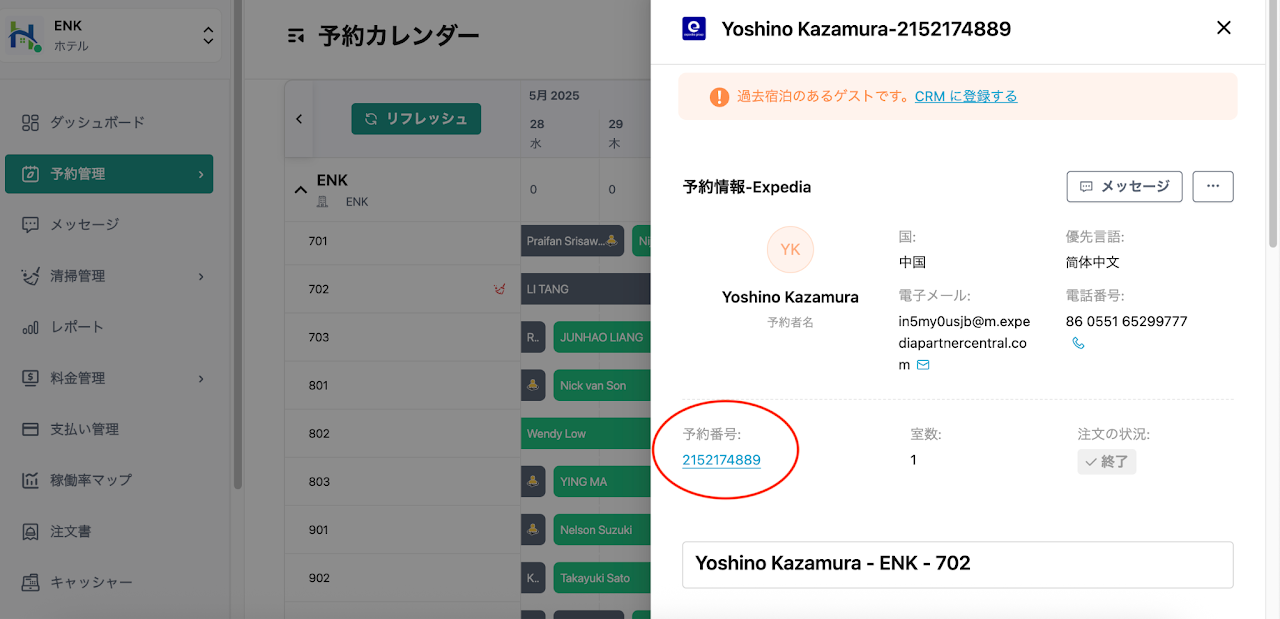Image resolution: width=1280 pixels, height=619 pixels.
Task: Collapse the ENK room group
Action: pos(300,189)
